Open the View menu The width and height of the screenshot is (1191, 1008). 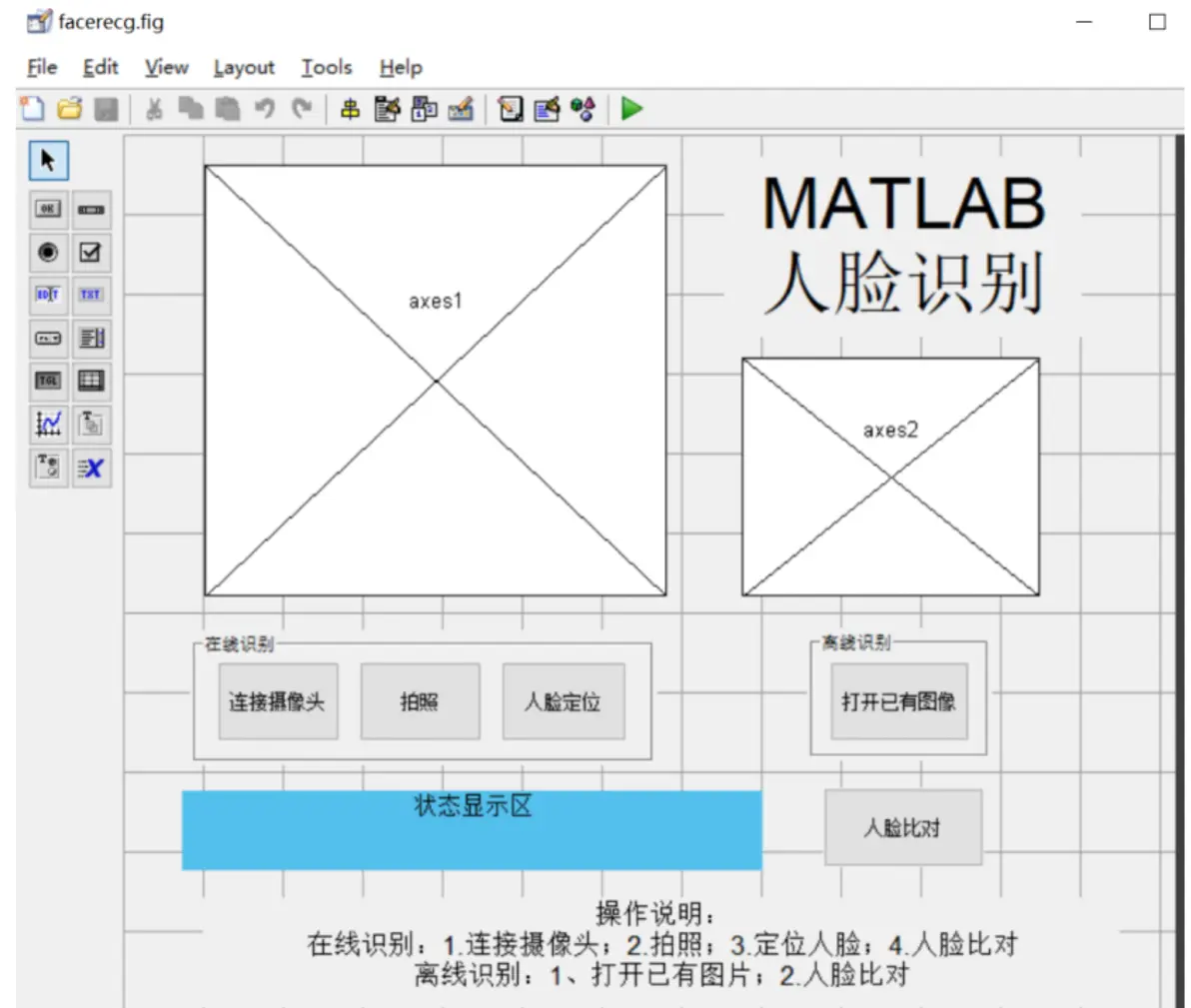point(166,68)
